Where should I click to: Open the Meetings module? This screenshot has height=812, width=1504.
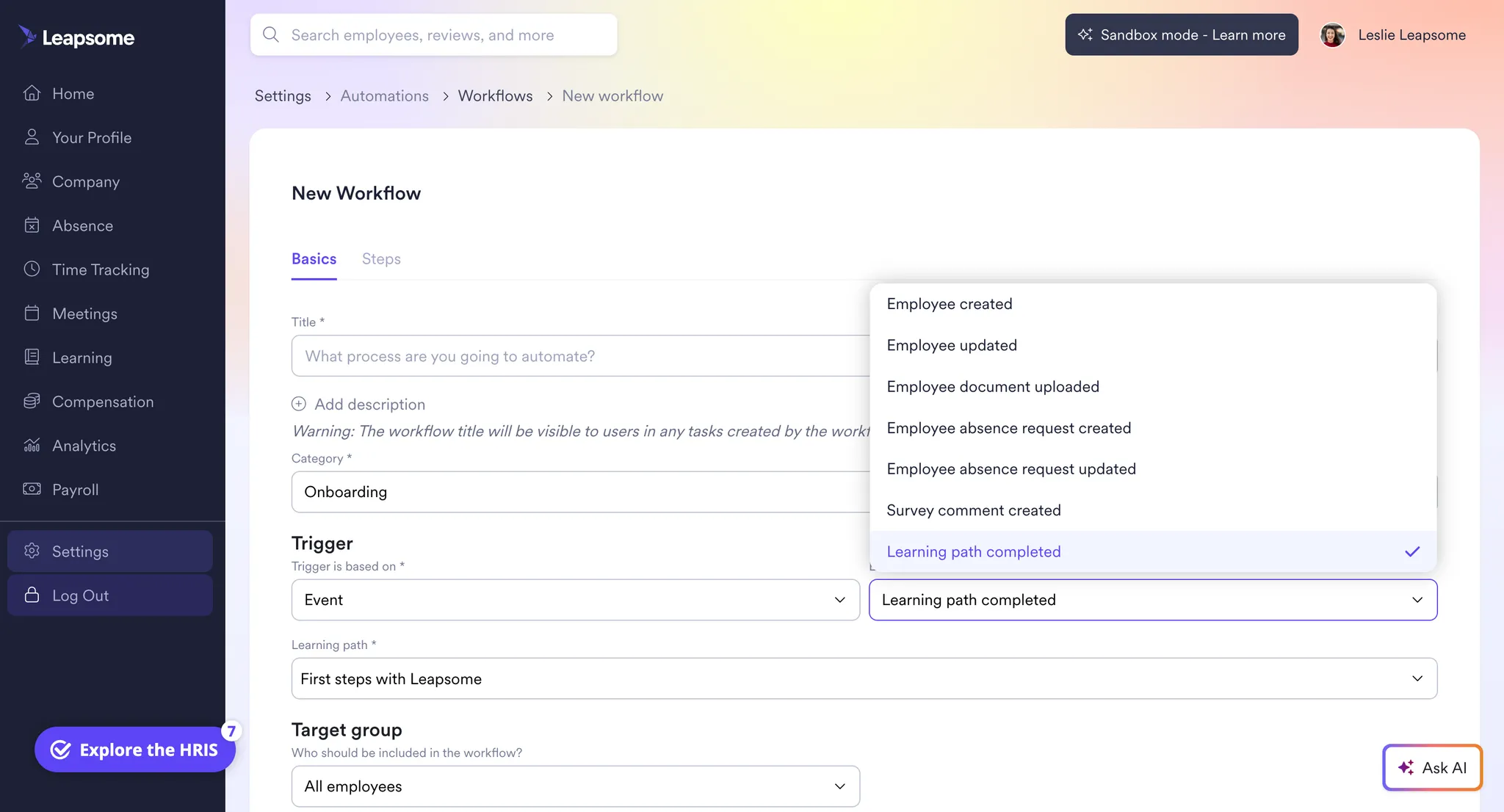point(84,313)
